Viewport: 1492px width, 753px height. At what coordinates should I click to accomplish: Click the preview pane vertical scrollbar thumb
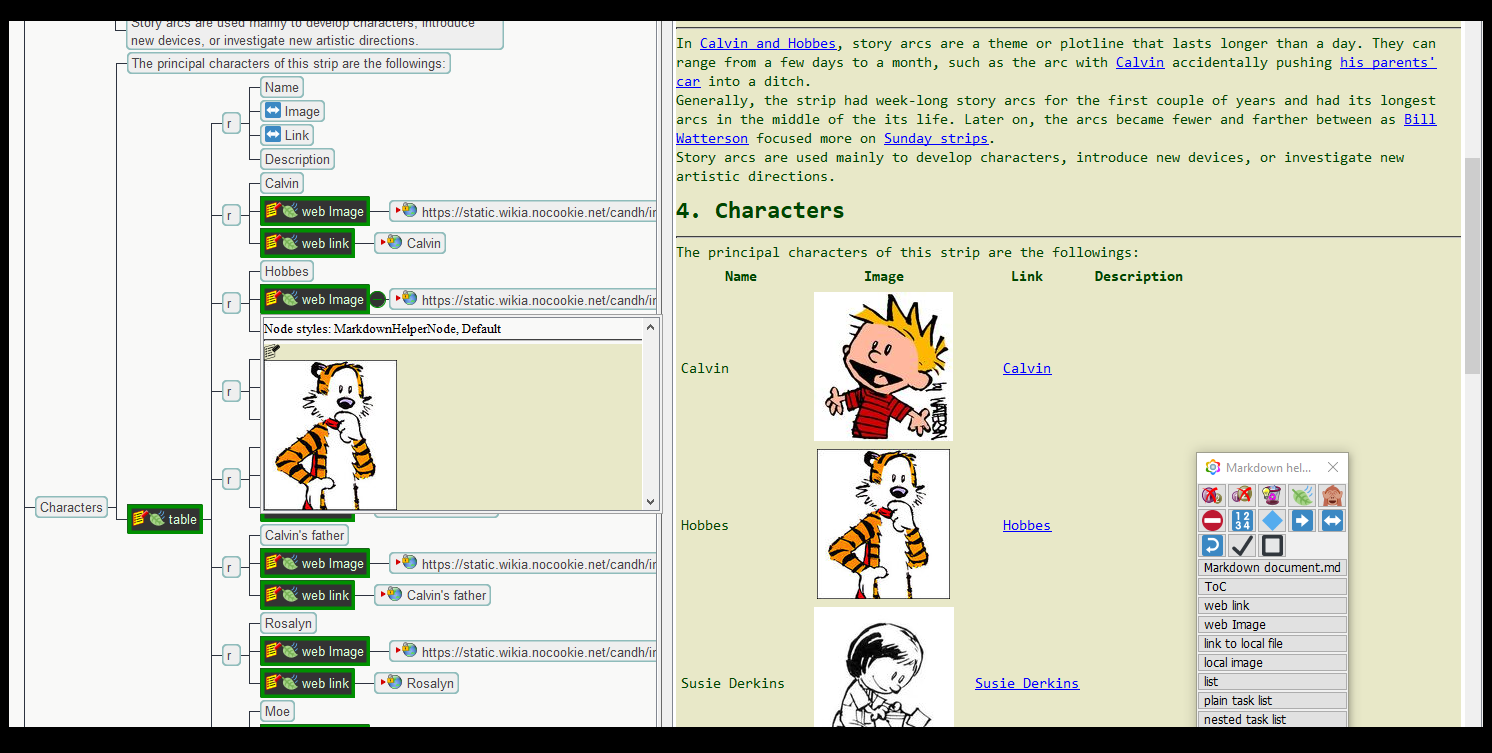point(1473,265)
